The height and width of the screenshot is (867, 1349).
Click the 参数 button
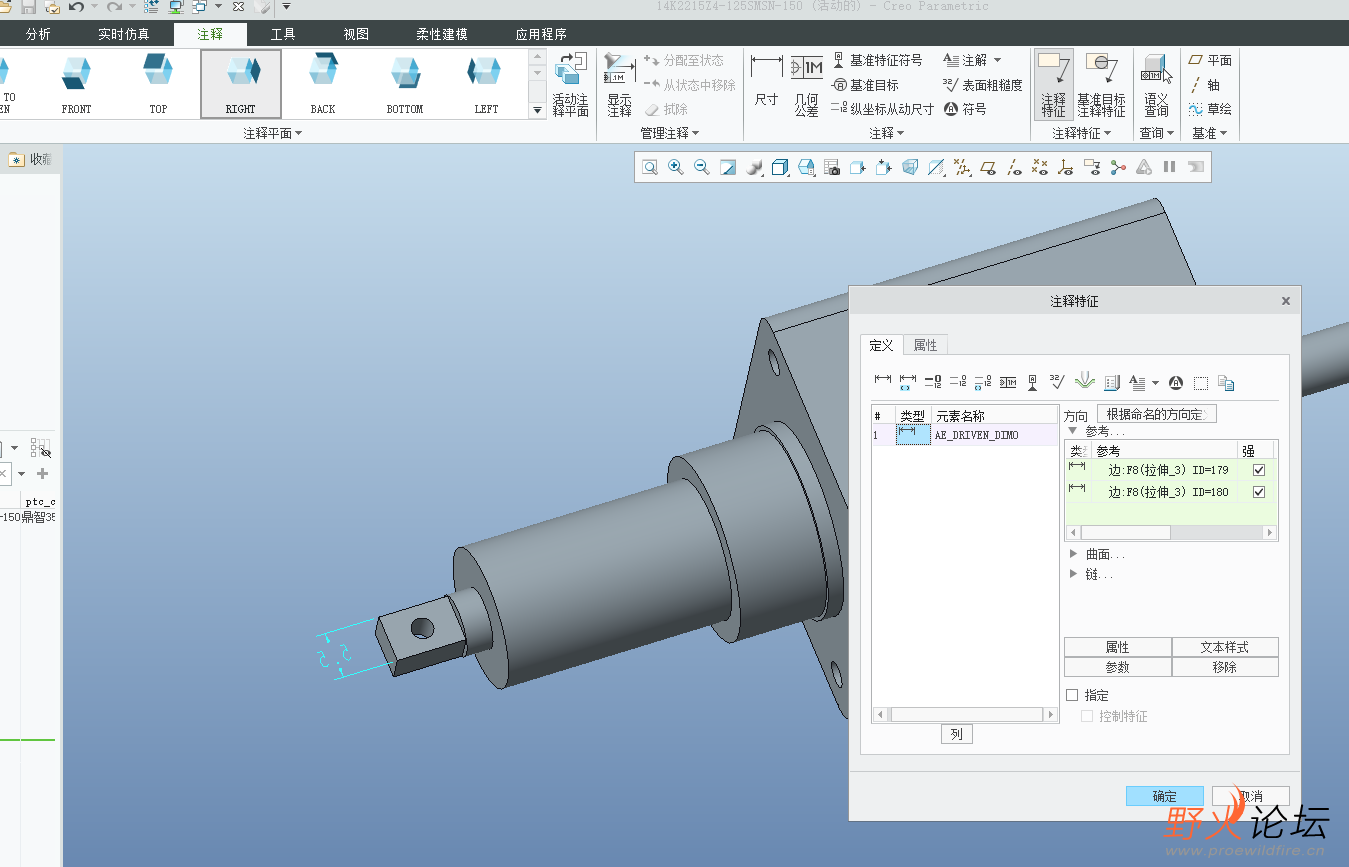click(1117, 667)
